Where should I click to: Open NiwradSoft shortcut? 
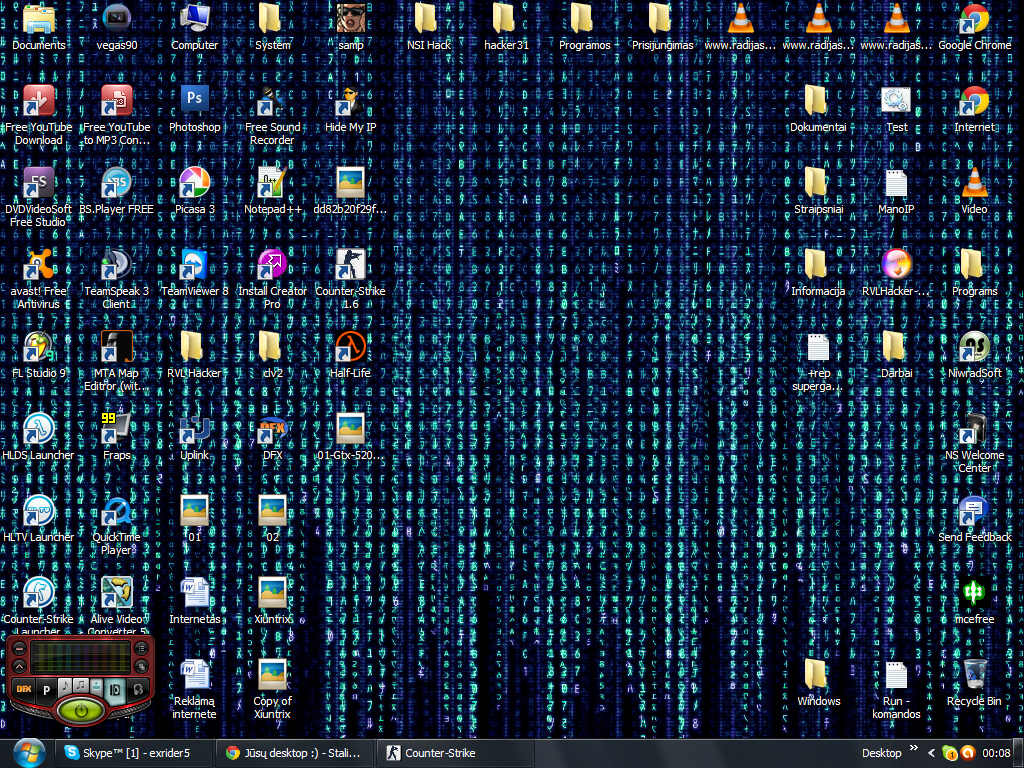coord(974,355)
